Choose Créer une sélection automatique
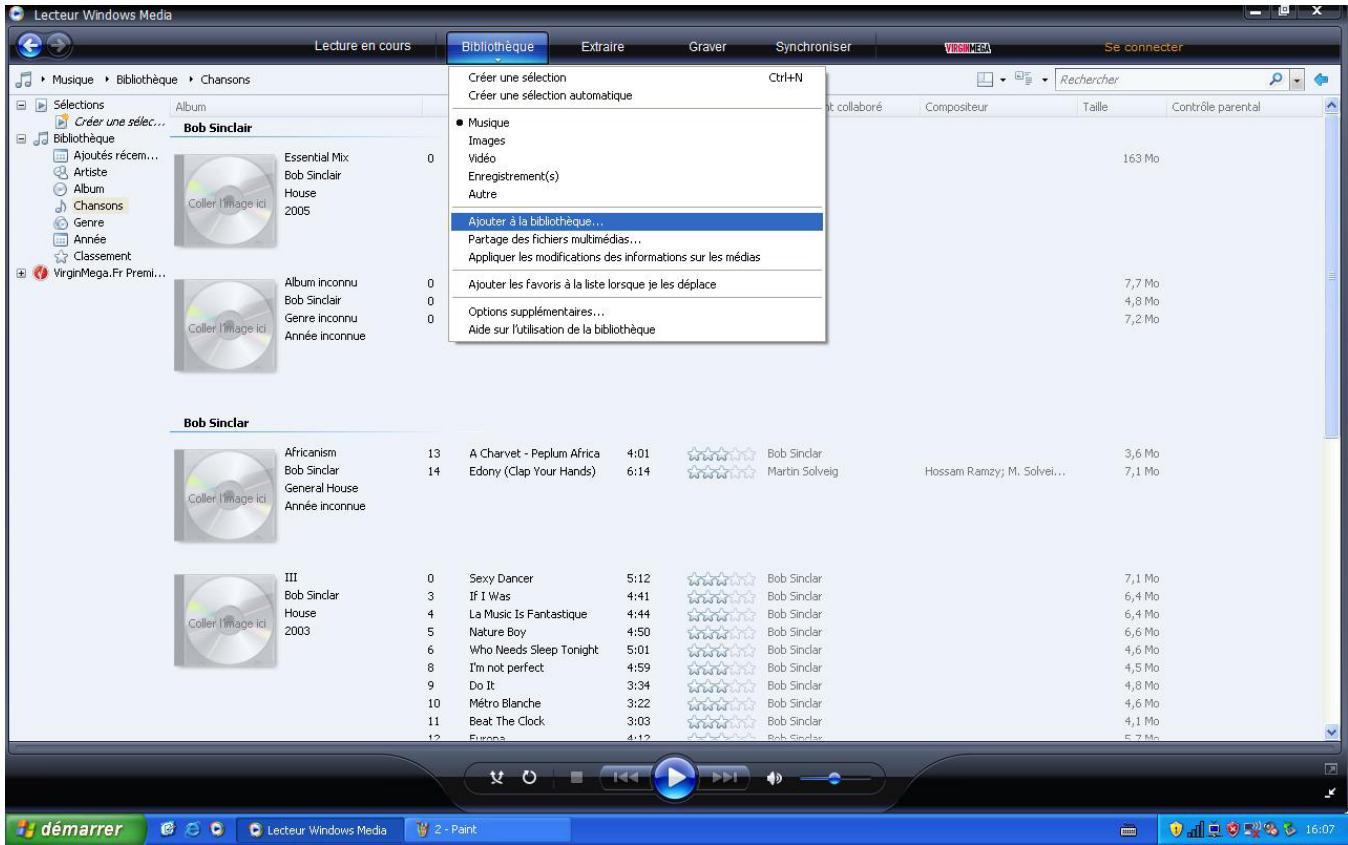This screenshot has width=1348, height=845. (x=637, y=95)
